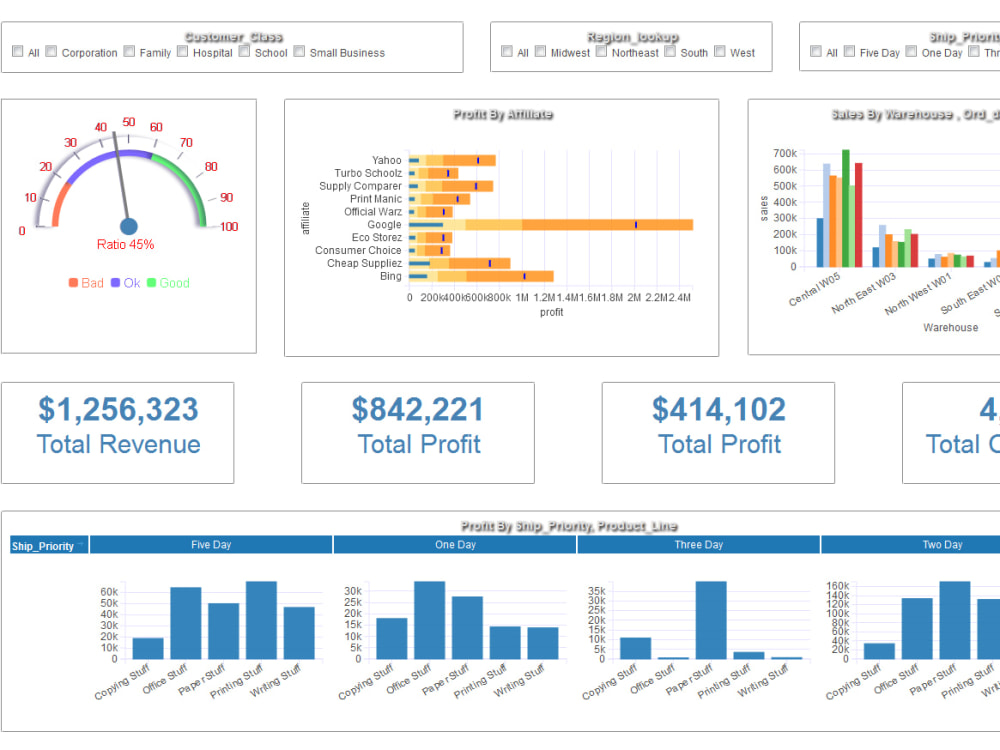The height and width of the screenshot is (750, 1000).
Task: Enable the Five Day ship priority checkbox
Action: pos(849,51)
